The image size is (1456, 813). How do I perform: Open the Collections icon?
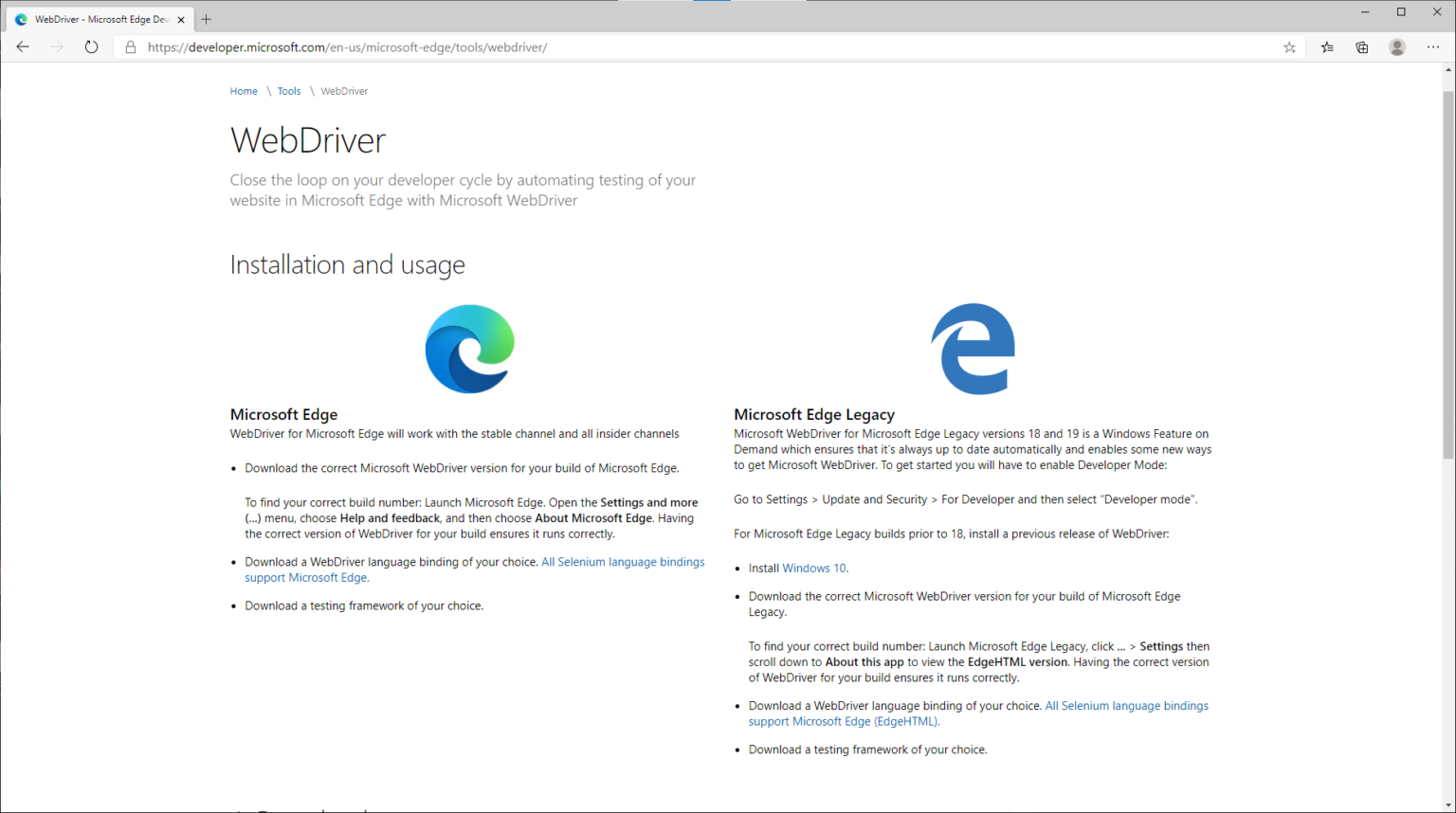[x=1362, y=47]
